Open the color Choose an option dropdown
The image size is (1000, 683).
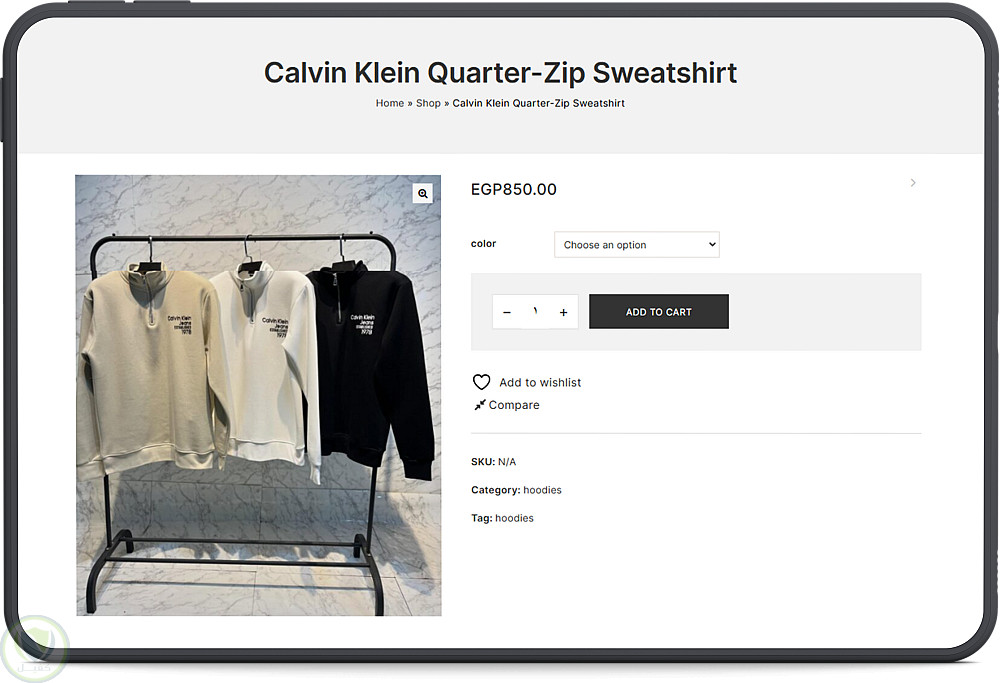click(636, 245)
